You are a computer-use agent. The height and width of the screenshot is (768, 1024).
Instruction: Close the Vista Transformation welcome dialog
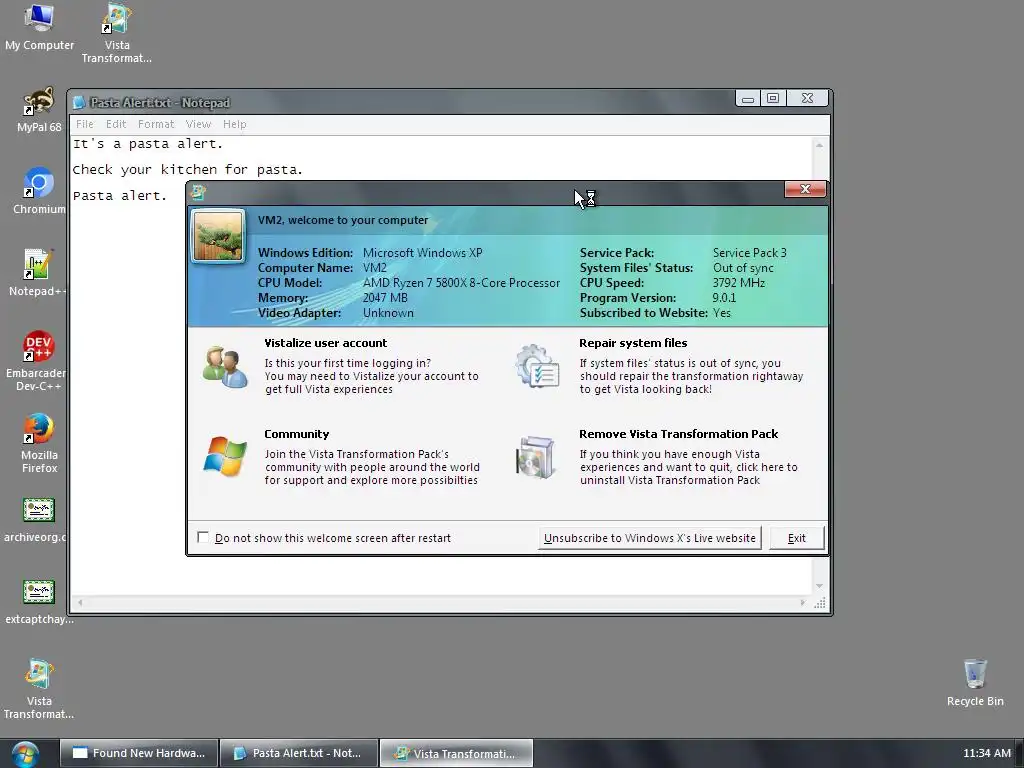805,189
